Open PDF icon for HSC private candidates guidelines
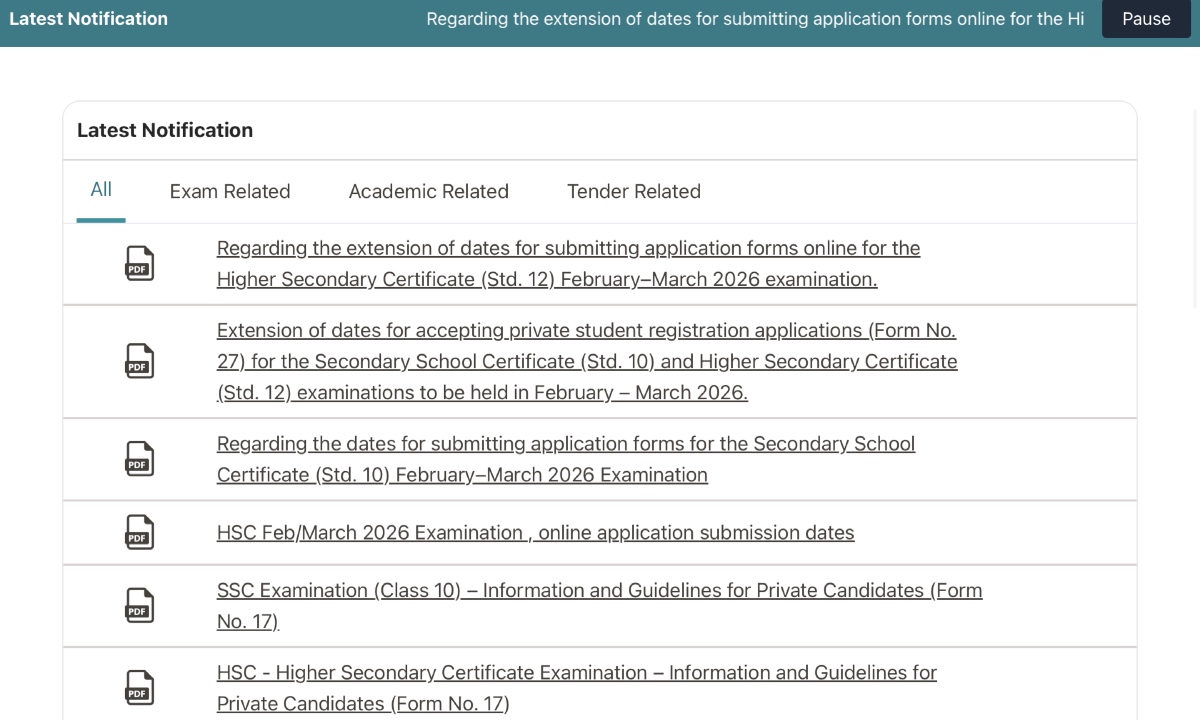 click(x=139, y=687)
